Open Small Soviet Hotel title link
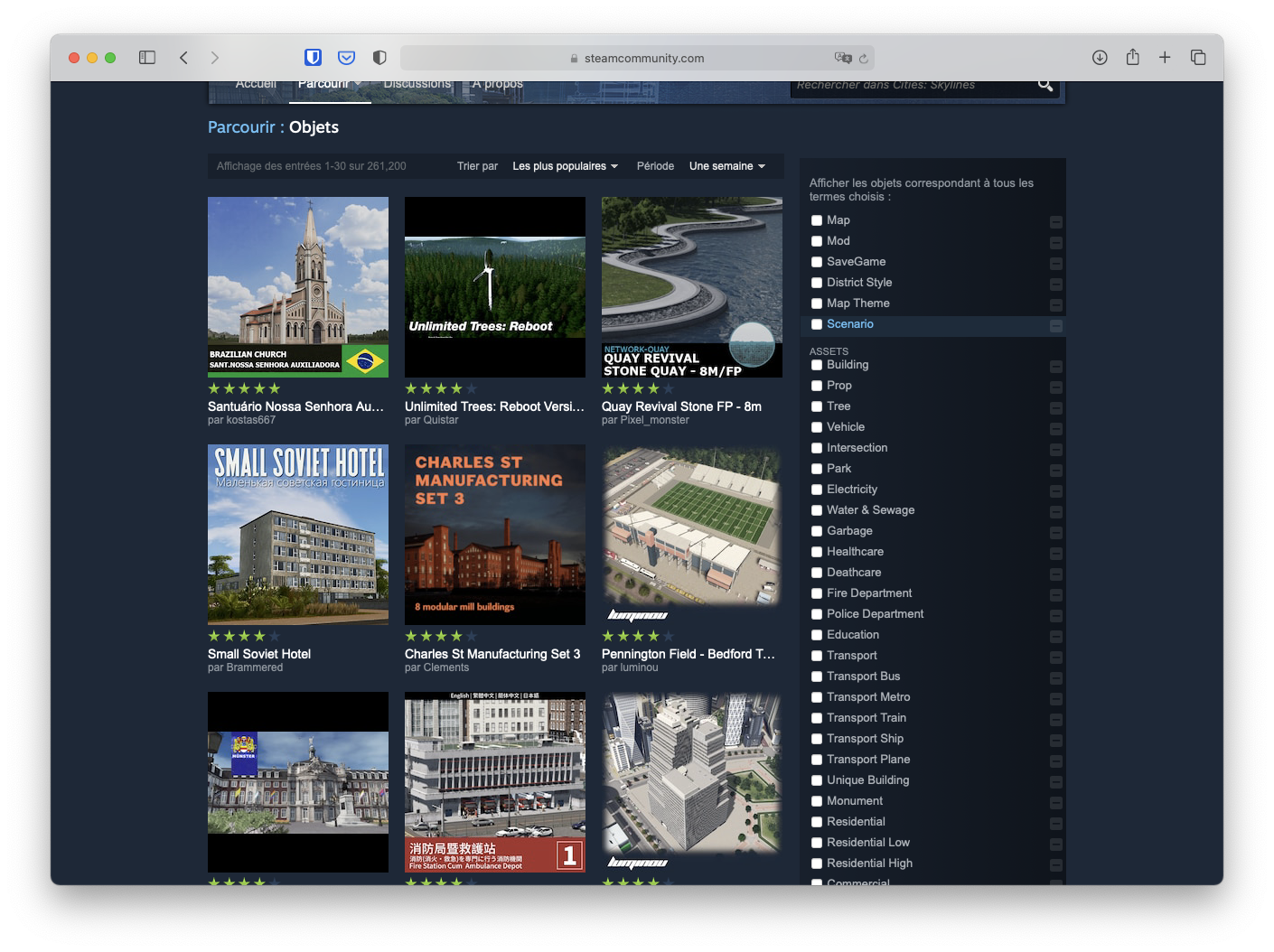This screenshot has height=952, width=1274. coord(259,654)
